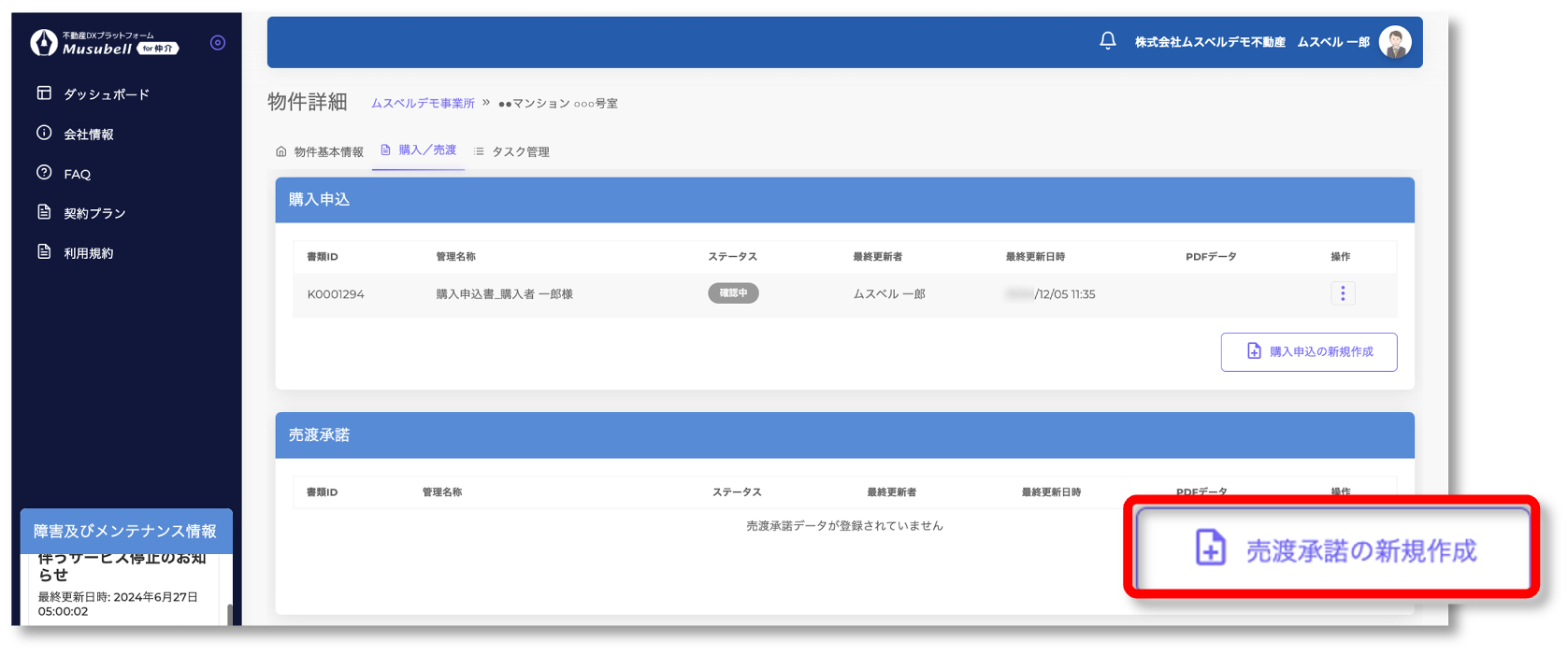
Task: Open the three-dot actions menu for K0001294
Action: click(x=1342, y=293)
